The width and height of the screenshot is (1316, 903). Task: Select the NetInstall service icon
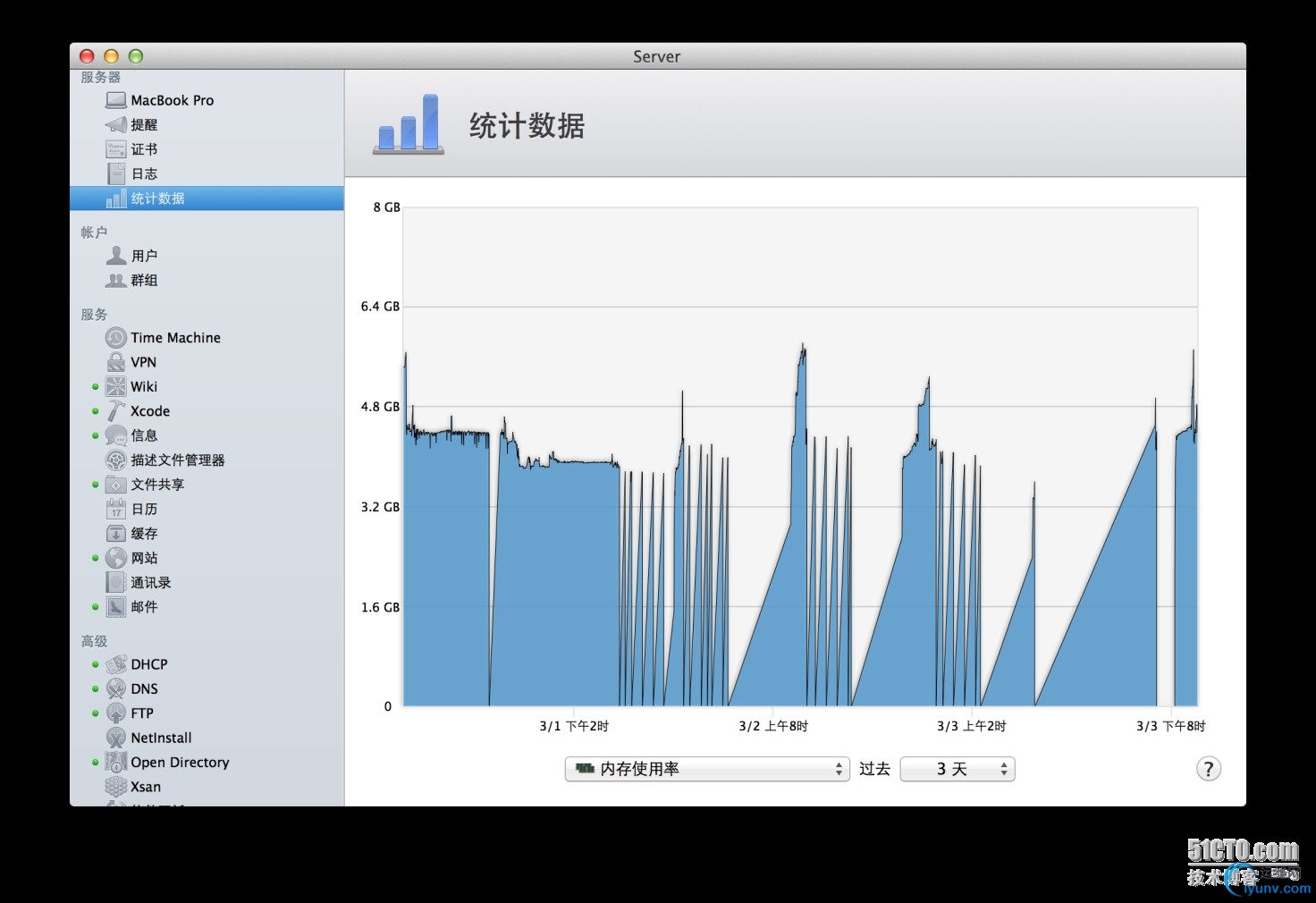tap(116, 738)
